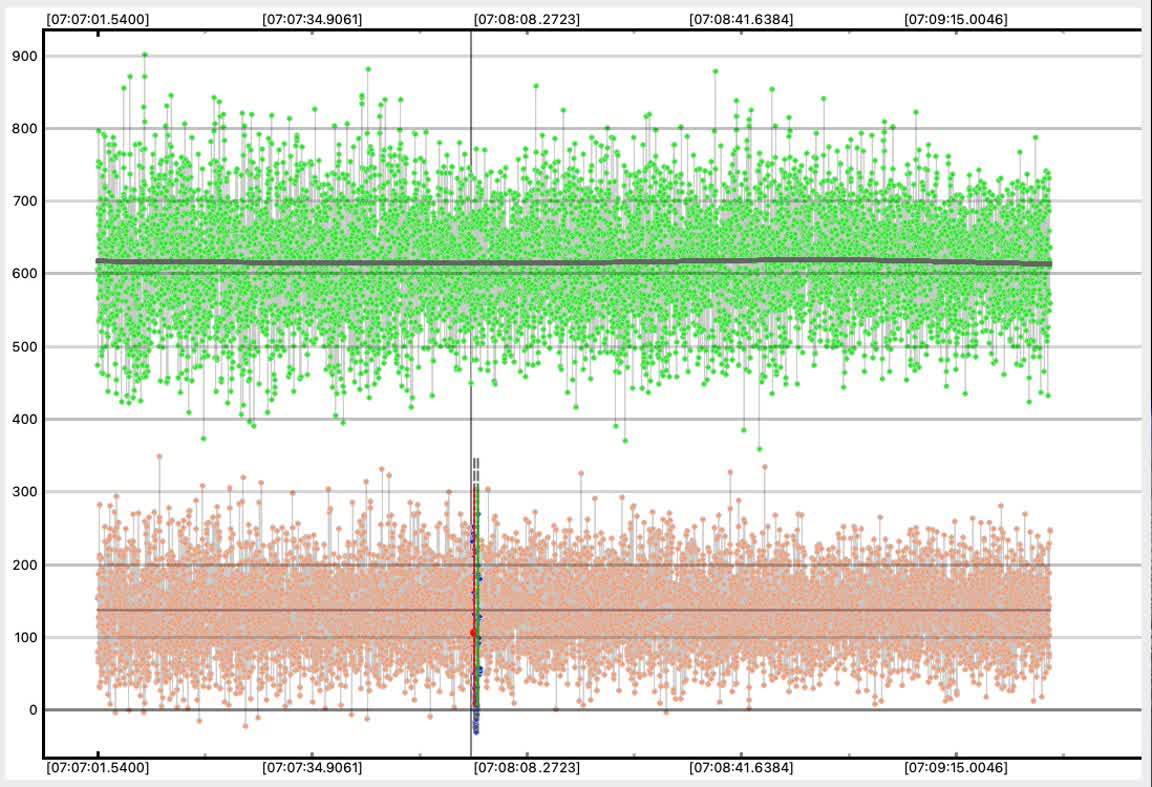This screenshot has height=787, width=1152.
Task: Click the blue dots cluster below zero
Action: pos(476,724)
